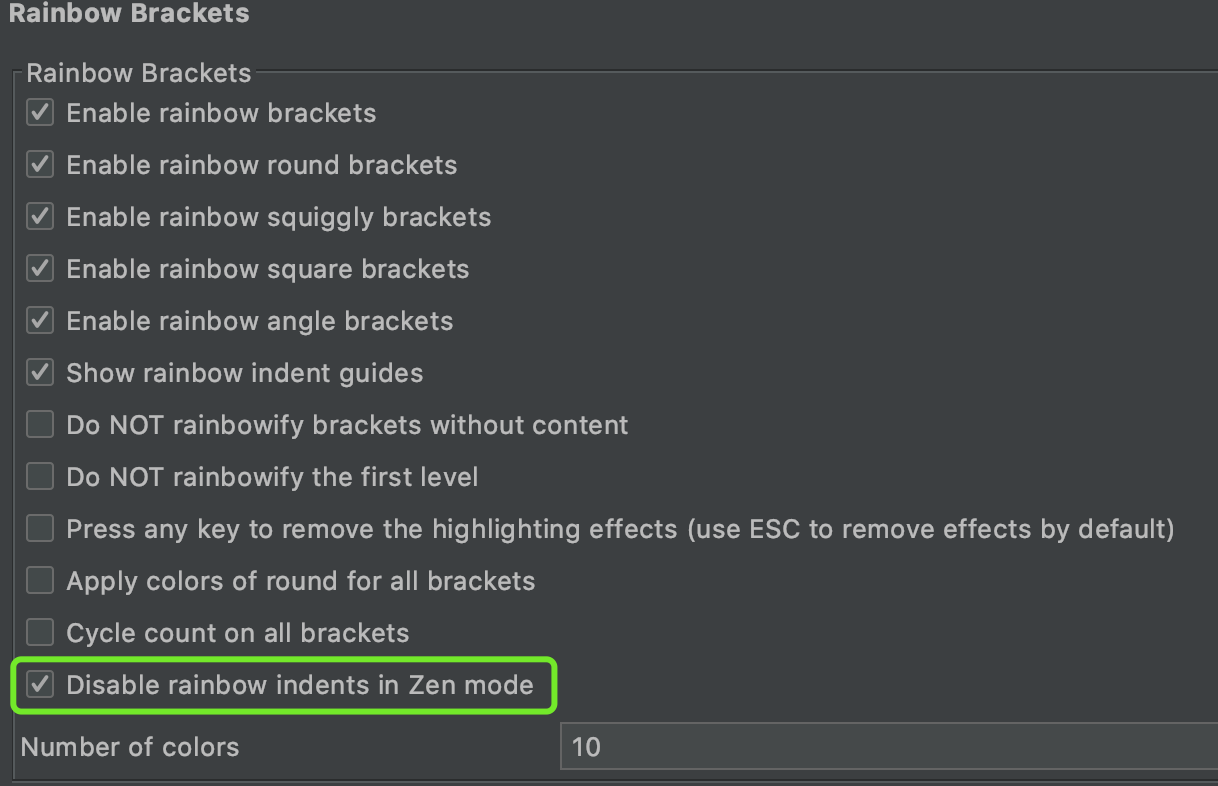Uncheck "Enable rainbow square brackets"
Screen dimensions: 1218x786
[39, 268]
